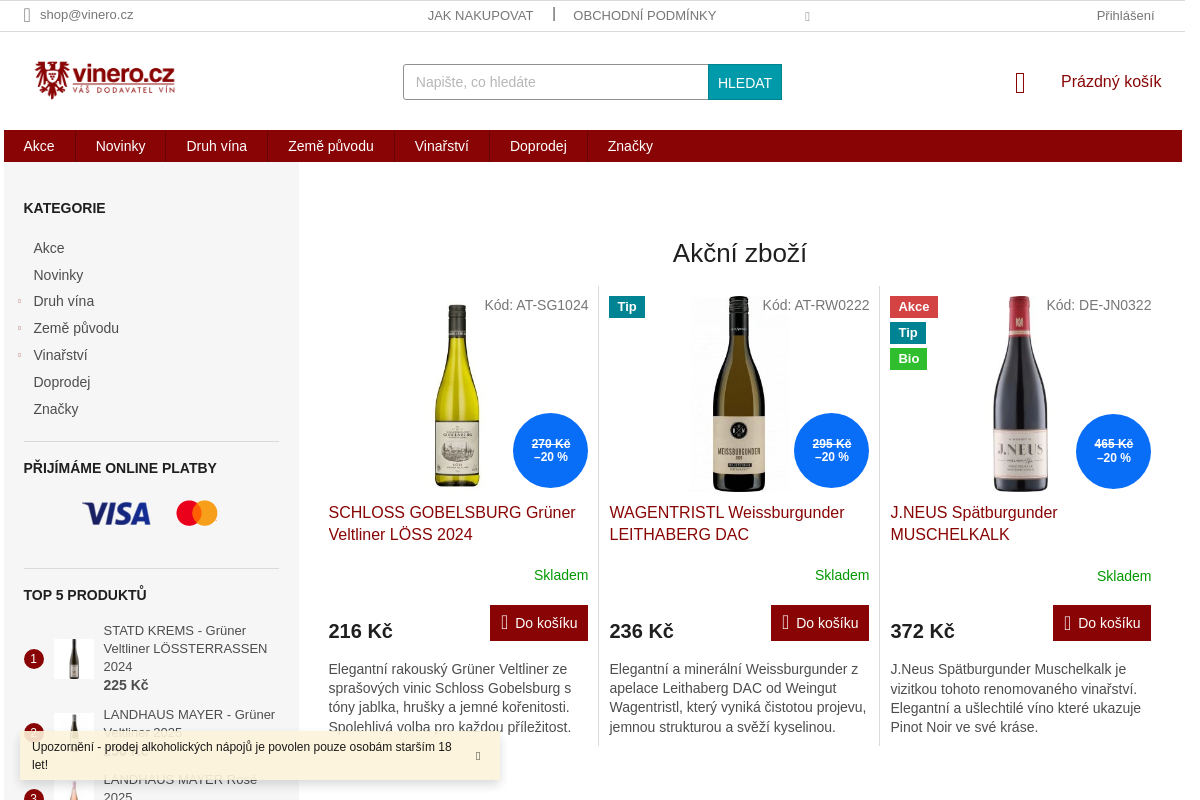Click the Bio tag on J.Neus product
The width and height of the screenshot is (1200, 800).
[908, 359]
